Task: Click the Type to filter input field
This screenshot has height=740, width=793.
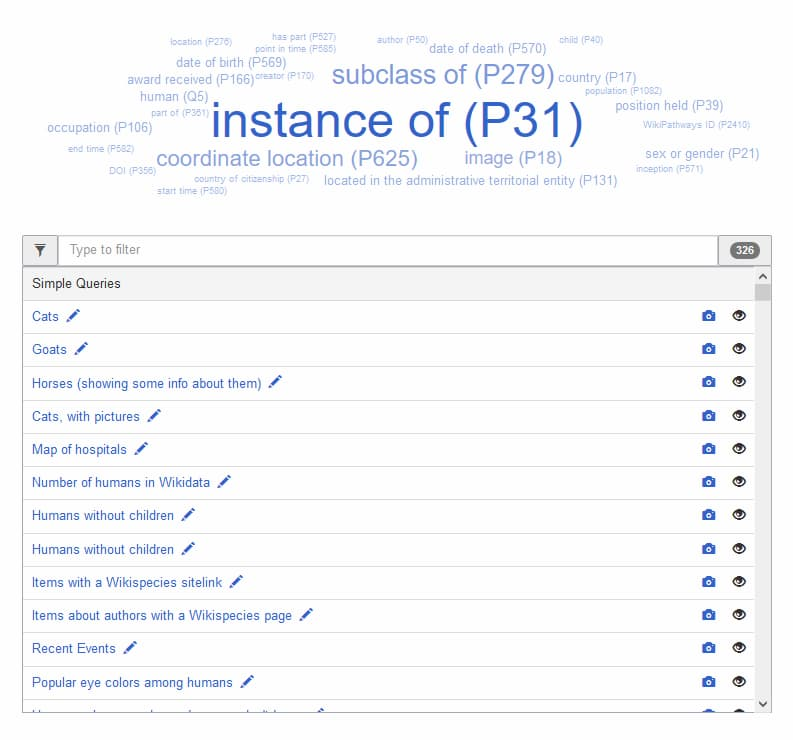Action: click(x=388, y=250)
